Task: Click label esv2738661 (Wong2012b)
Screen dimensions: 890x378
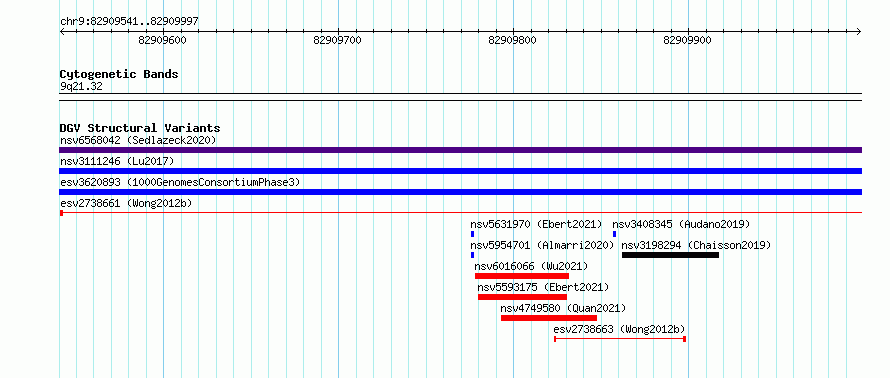Action: (x=127, y=203)
